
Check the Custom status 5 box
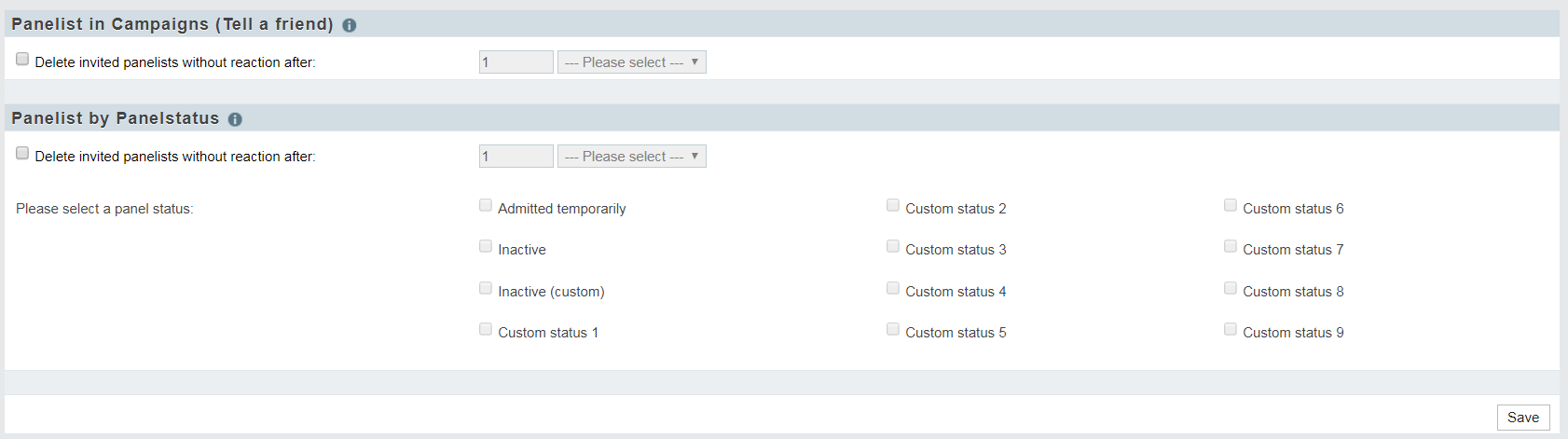coord(893,329)
